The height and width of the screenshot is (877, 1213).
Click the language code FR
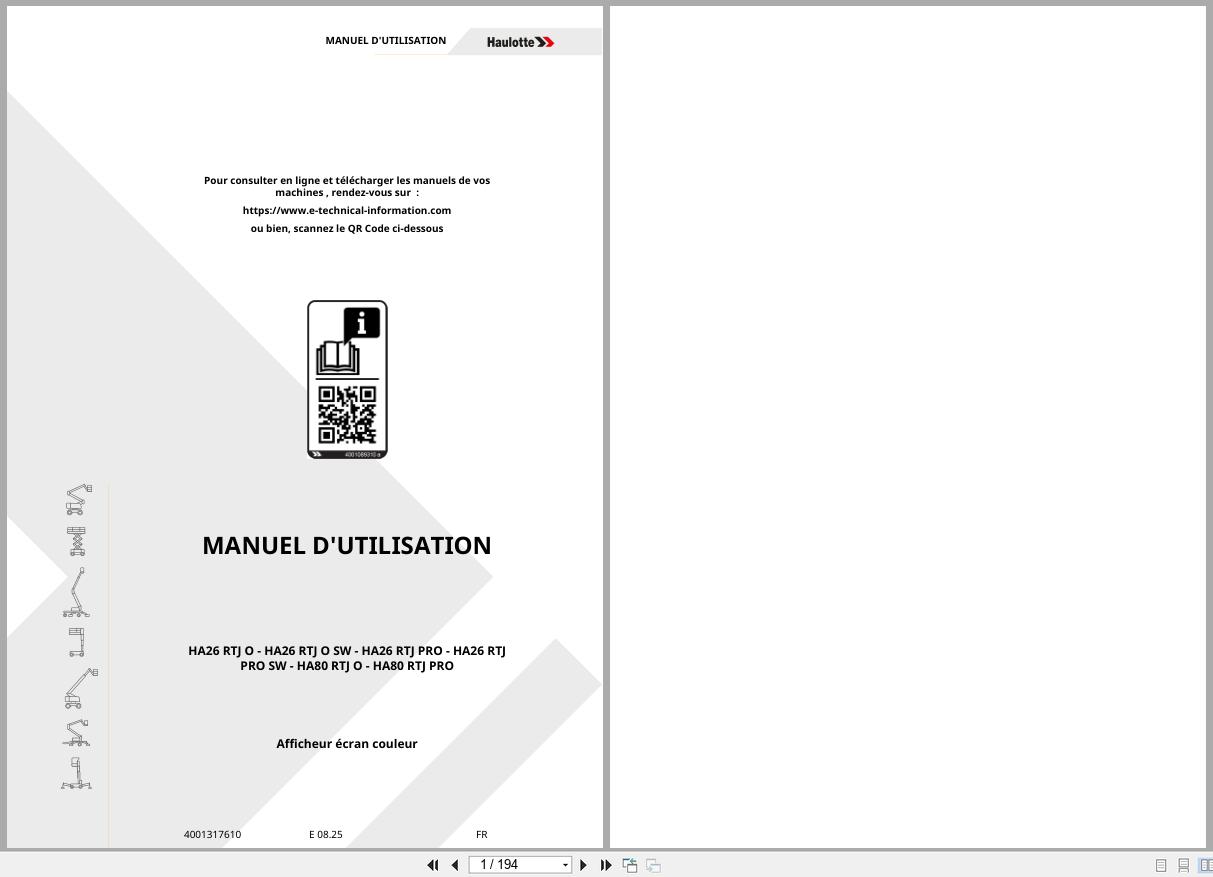pos(482,834)
